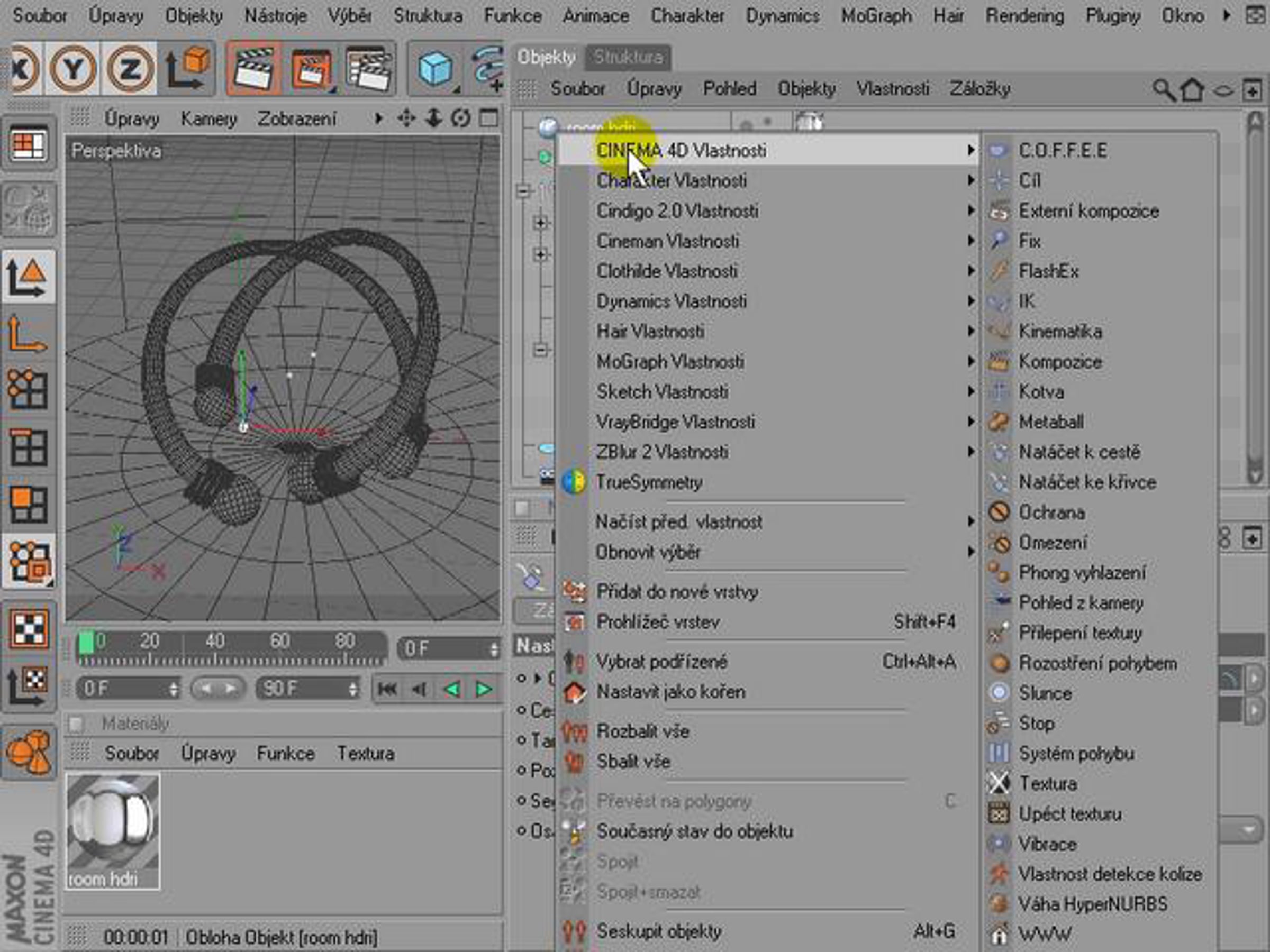Screen dimensions: 1270x952
Task: Expand the Hair Vlastnosti submenu
Action: 768,331
